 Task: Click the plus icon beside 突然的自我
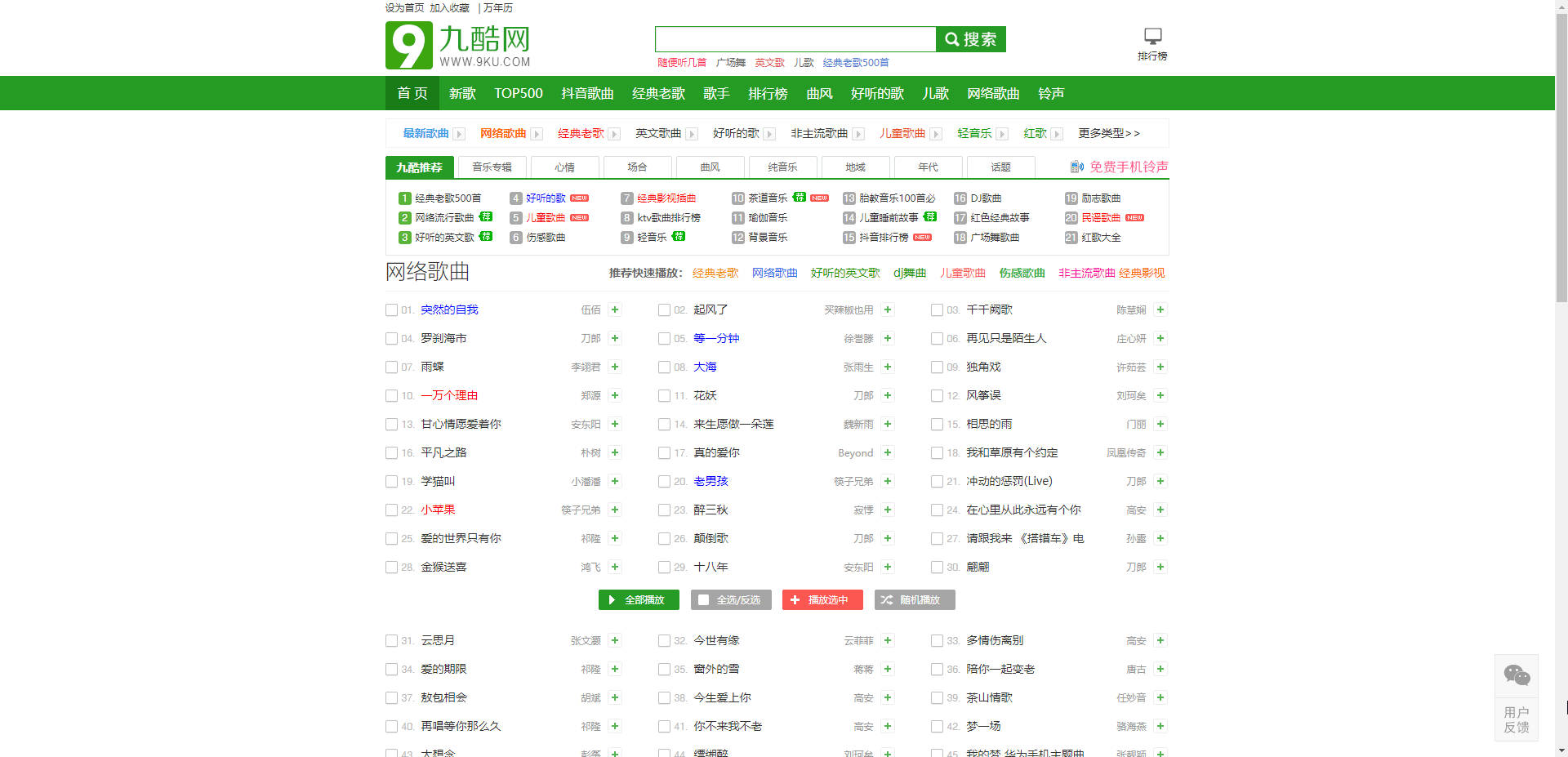pyautogui.click(x=615, y=310)
